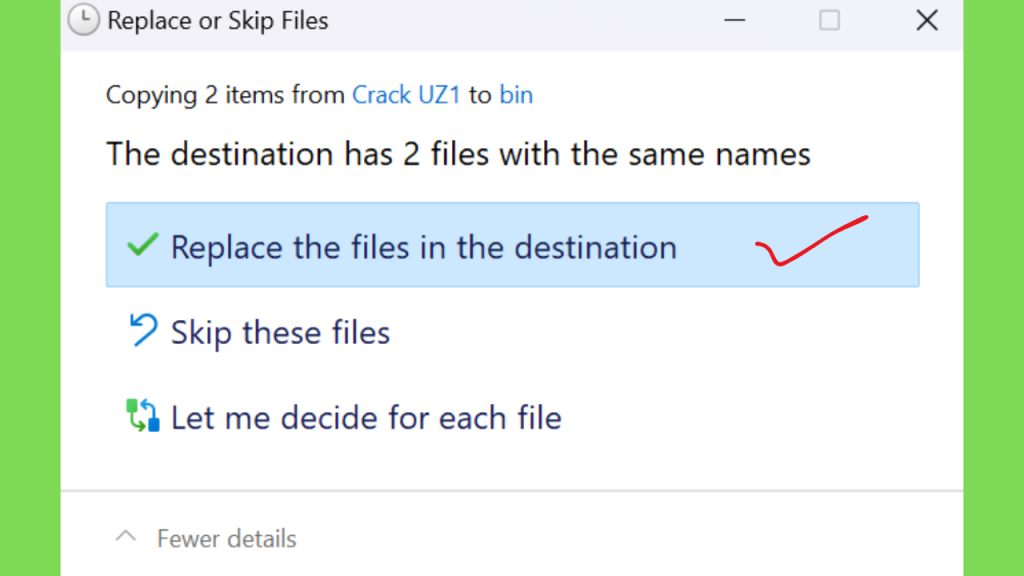Open the Crack UZ1 source folder link
The image size is (1024, 576).
(406, 95)
